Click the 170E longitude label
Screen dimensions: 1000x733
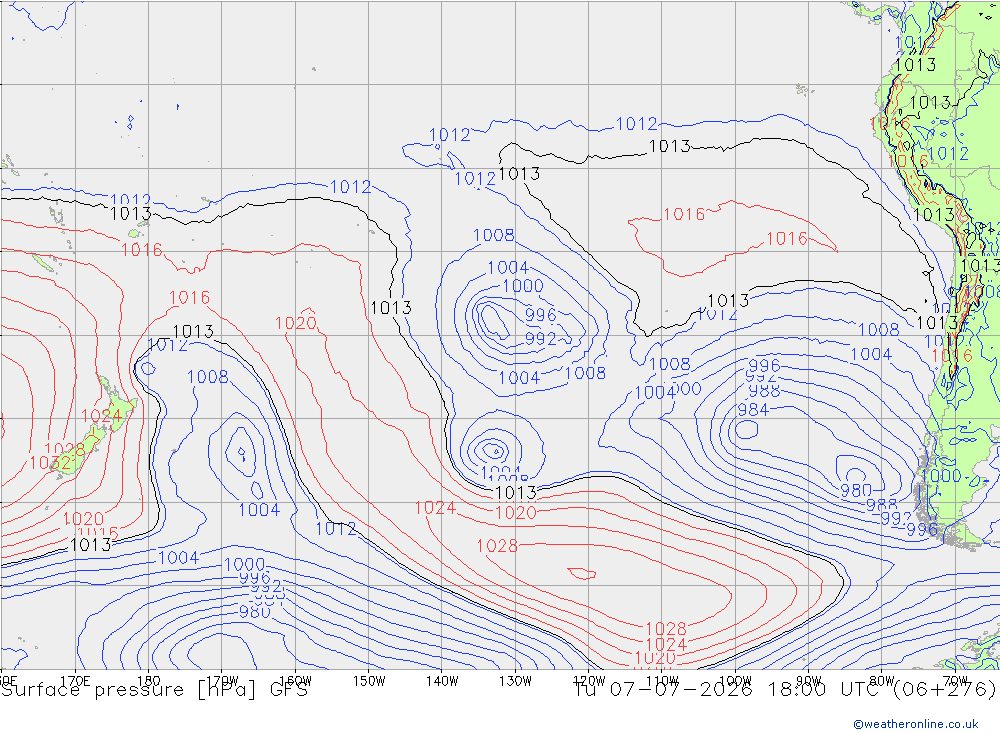click(75, 681)
